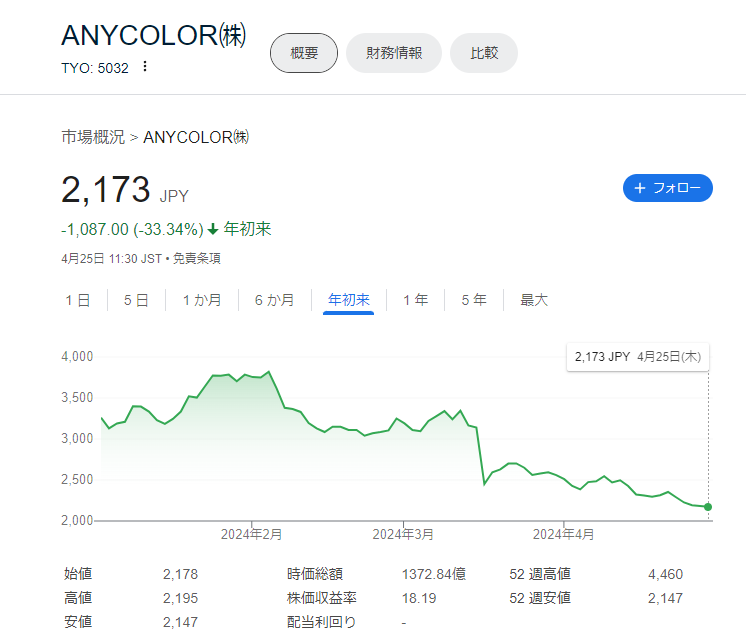
Task: Click the 4,000 y-axis label
Action: (x=77, y=357)
